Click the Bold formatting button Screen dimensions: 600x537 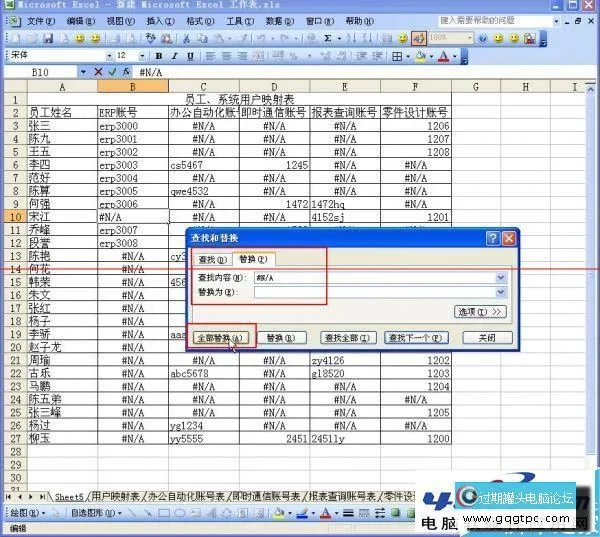pyautogui.click(x=160, y=56)
